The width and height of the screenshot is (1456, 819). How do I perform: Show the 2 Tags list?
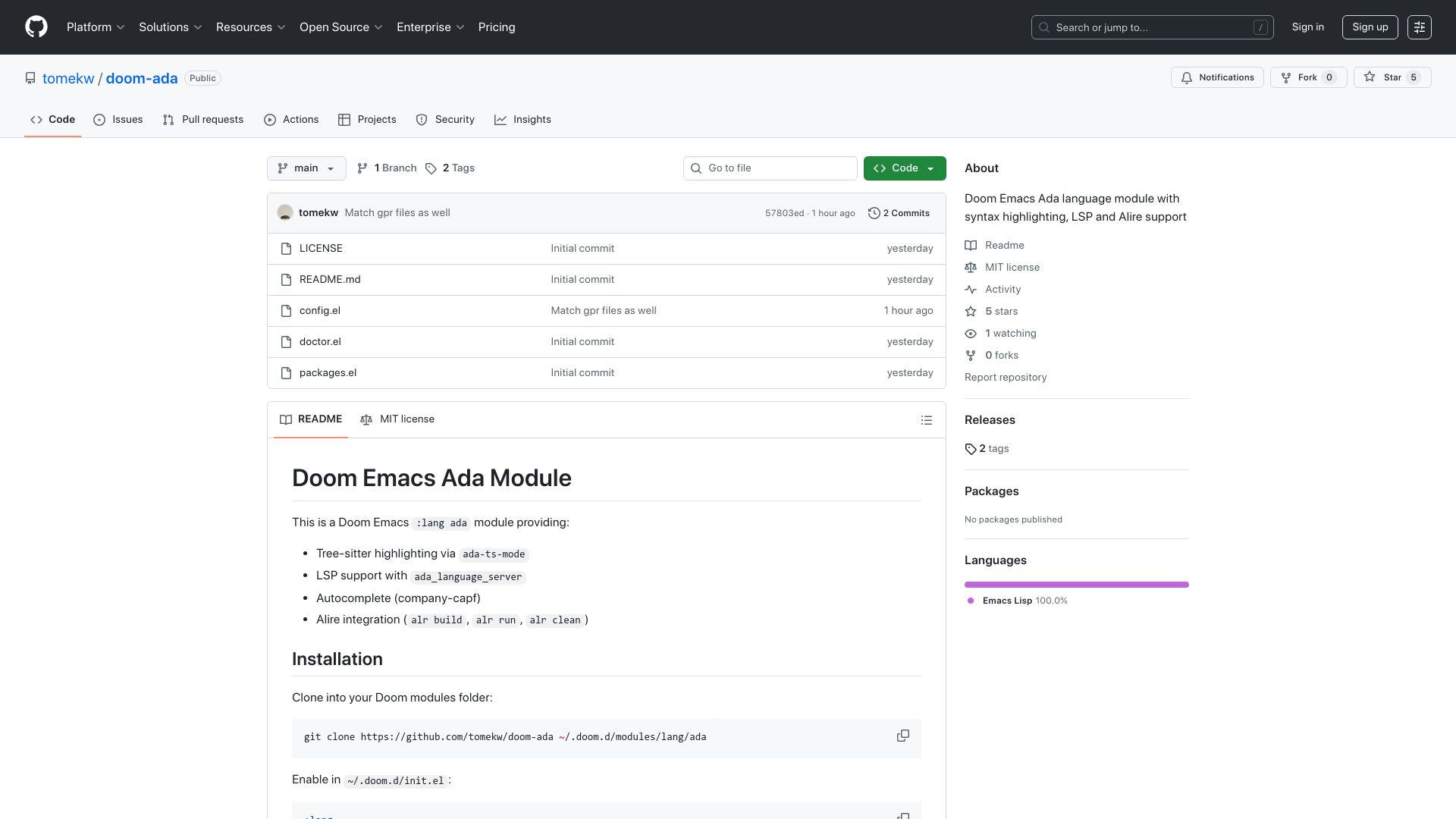point(450,168)
